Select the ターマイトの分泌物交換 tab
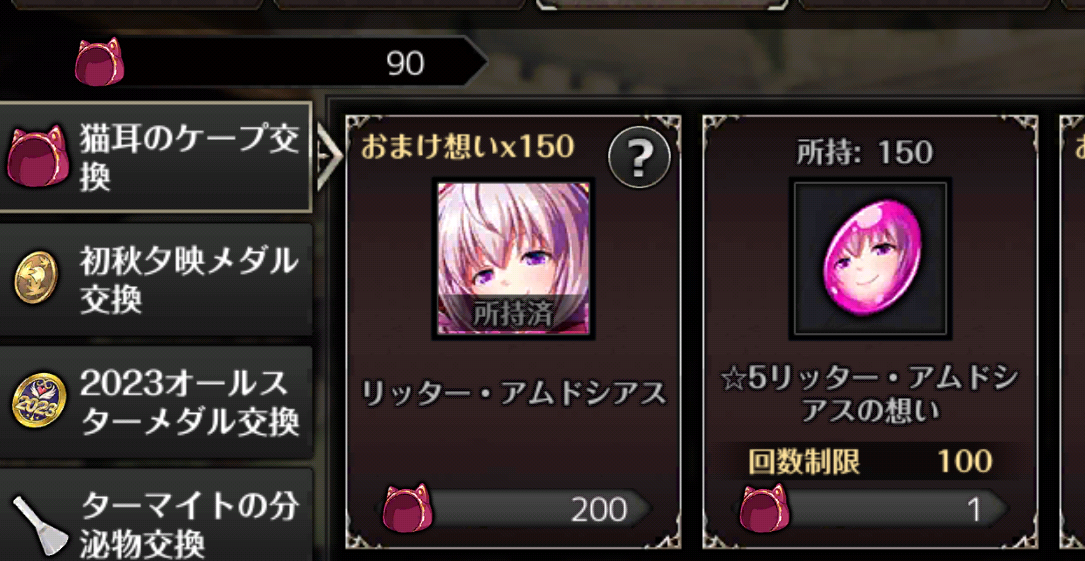The width and height of the screenshot is (1085, 561). tap(156, 515)
